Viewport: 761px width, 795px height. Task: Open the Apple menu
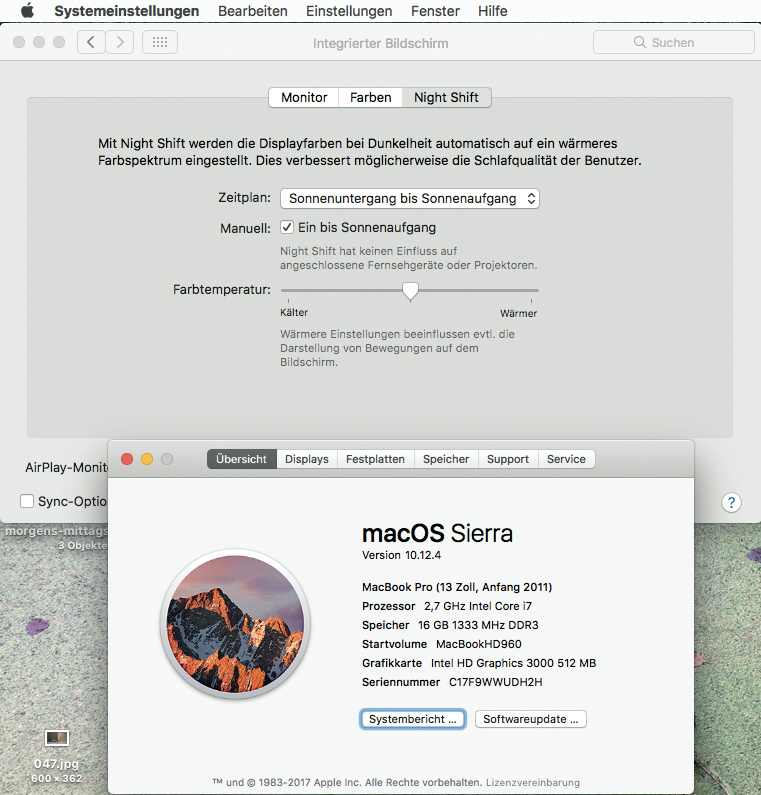(27, 11)
